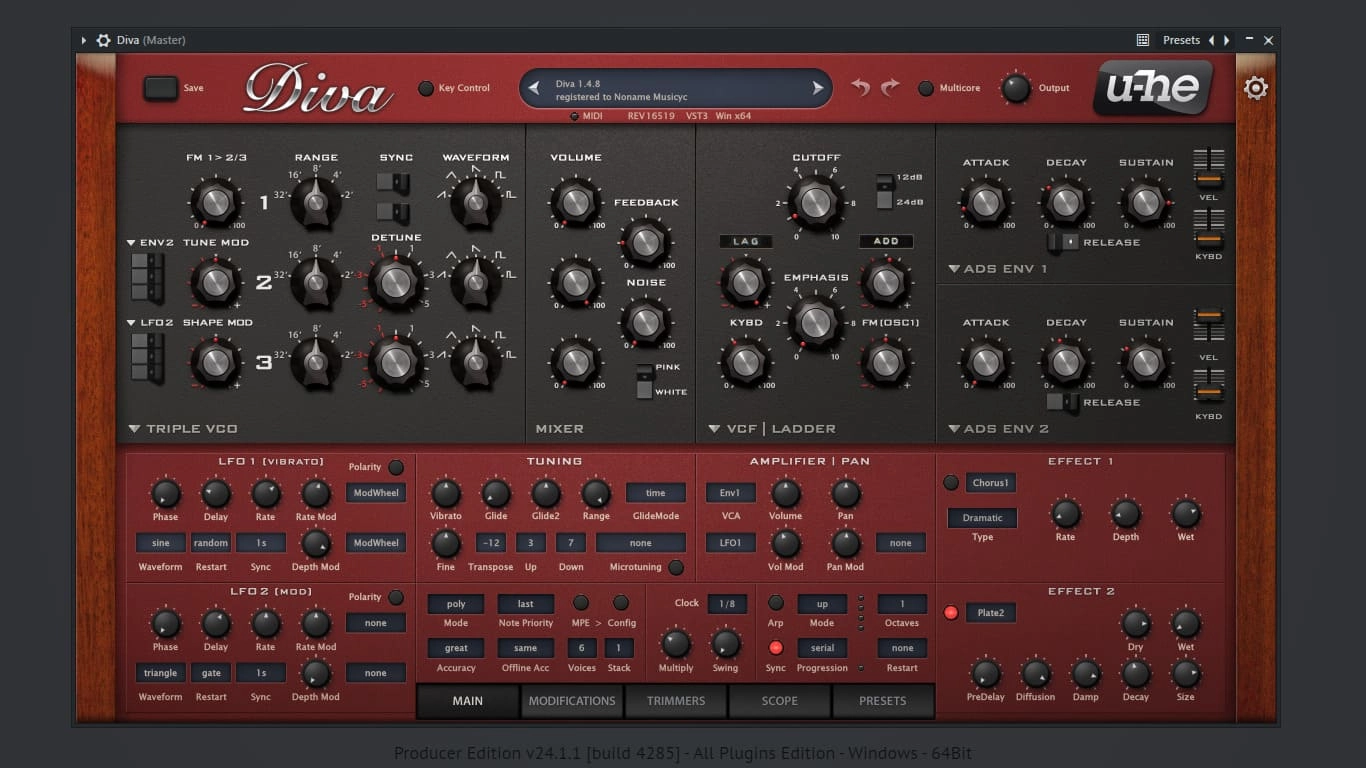Open the plugin detail grid icon beside Presets
This screenshot has width=1366, height=768.
click(1143, 40)
